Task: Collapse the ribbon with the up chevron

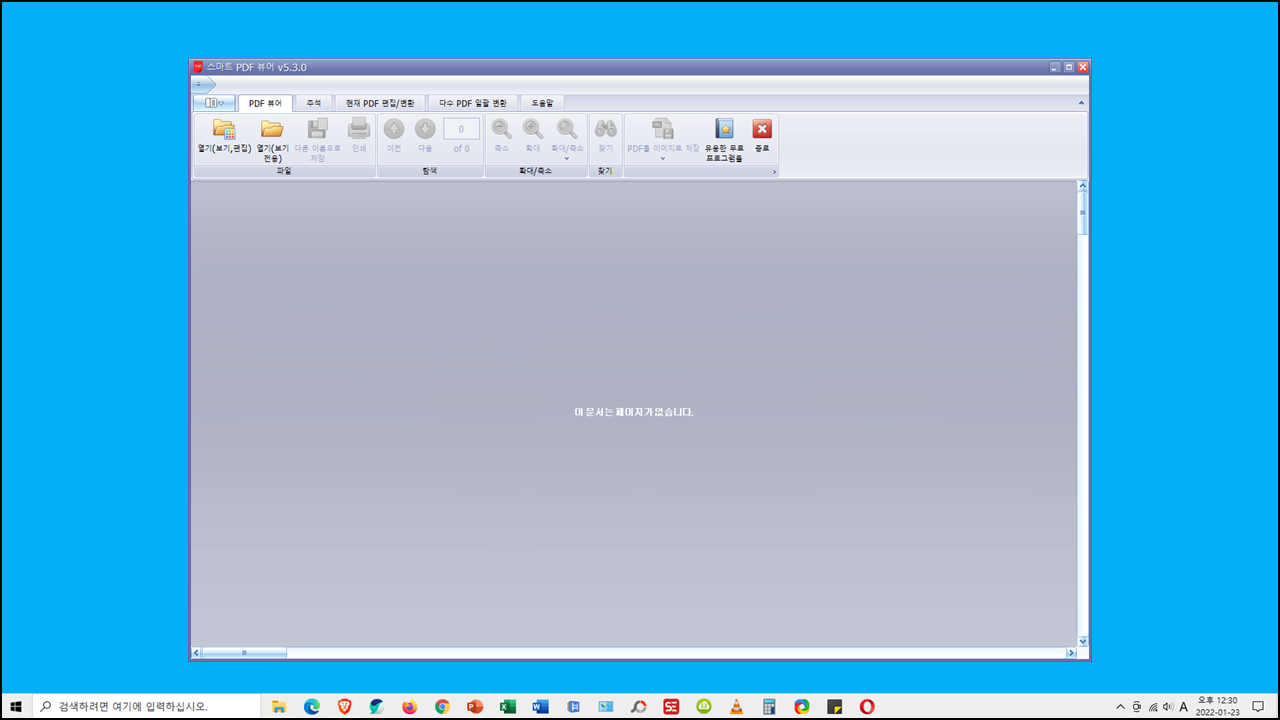Action: [1081, 103]
